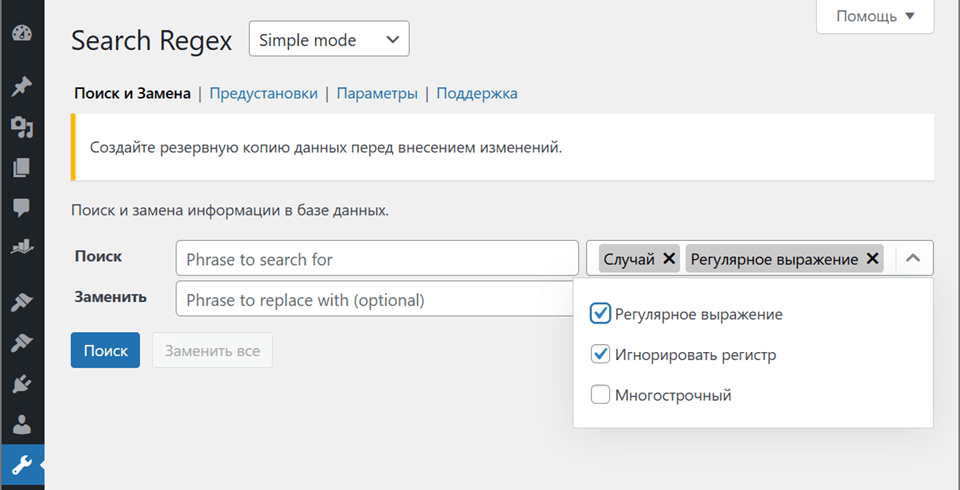Viewport: 960px width, 490px height.
Task: Open Users person sidebar icon
Action: tap(22, 424)
